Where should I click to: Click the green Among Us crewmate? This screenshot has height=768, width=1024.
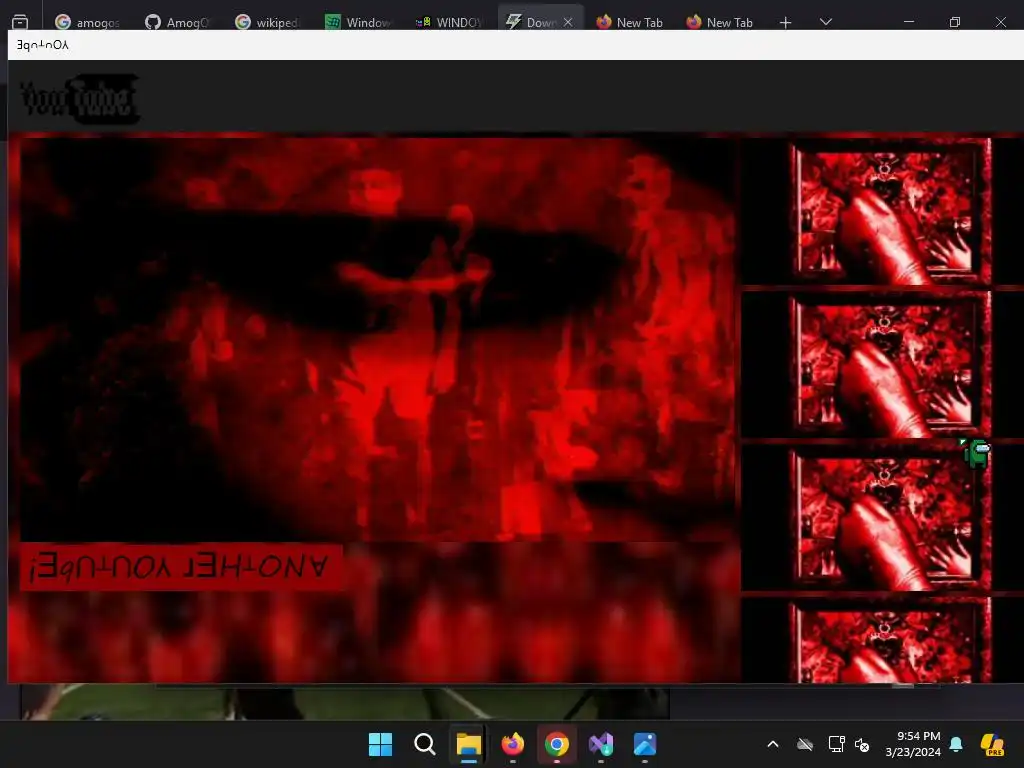point(976,453)
